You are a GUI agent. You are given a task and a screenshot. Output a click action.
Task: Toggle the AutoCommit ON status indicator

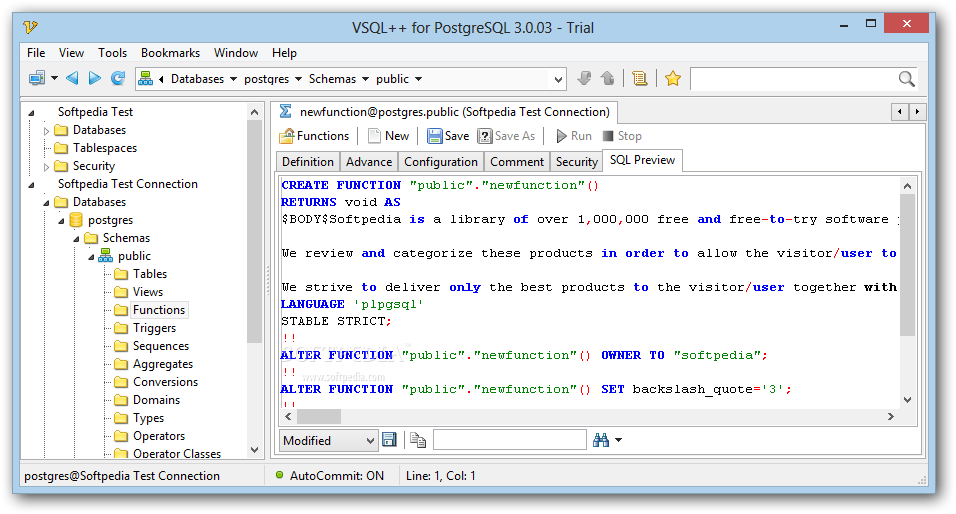click(x=331, y=476)
